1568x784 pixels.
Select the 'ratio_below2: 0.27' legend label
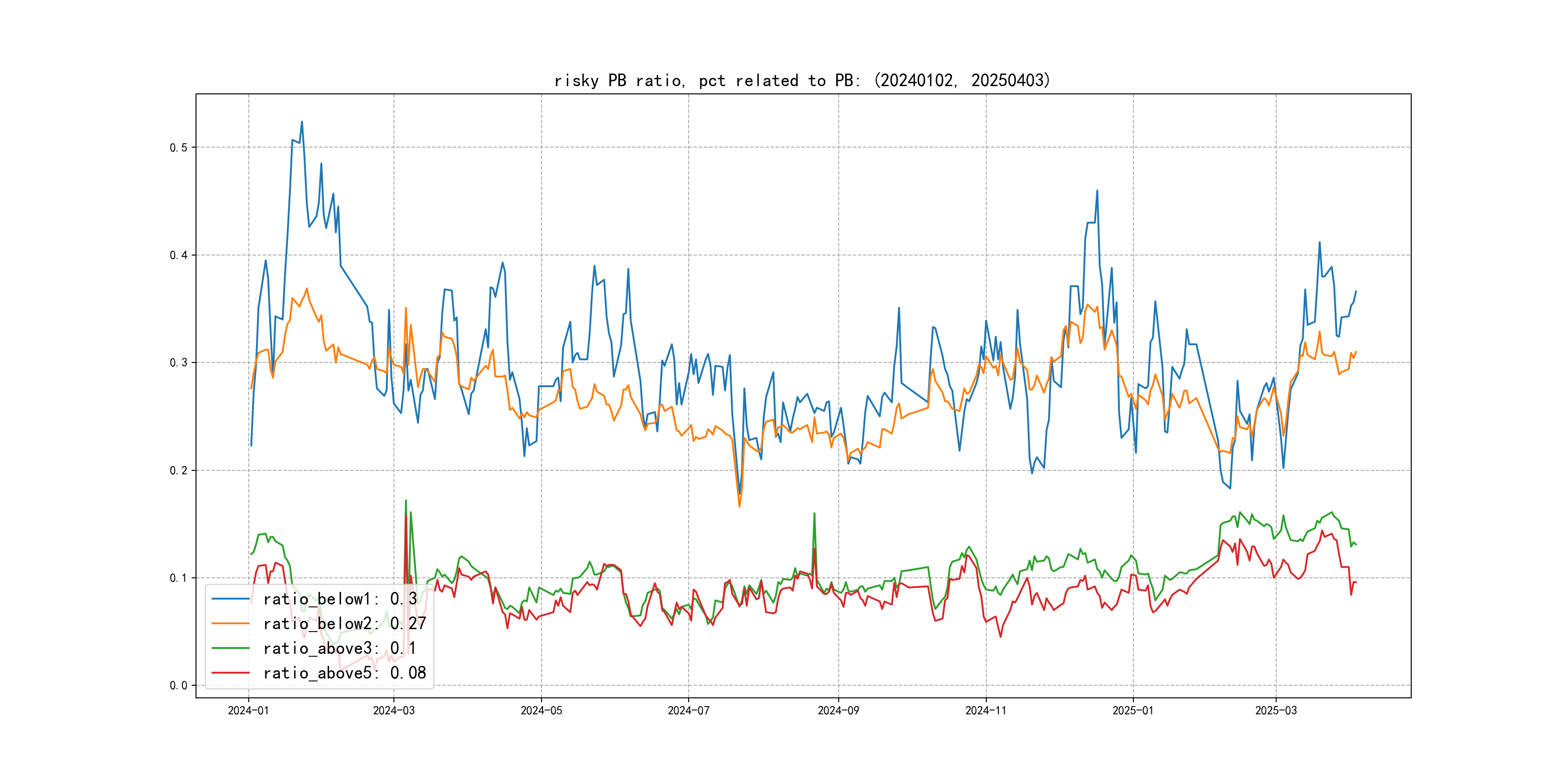345,623
